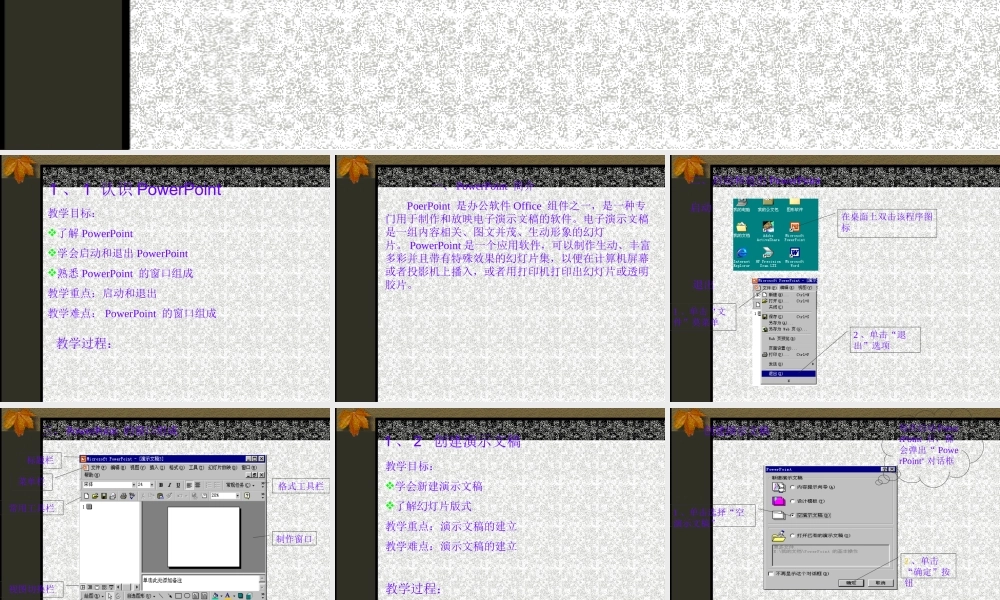Open the '1、1 认识 PowerPoint' slide
Image resolution: width=1000 pixels, height=600 pixels.
[165, 278]
